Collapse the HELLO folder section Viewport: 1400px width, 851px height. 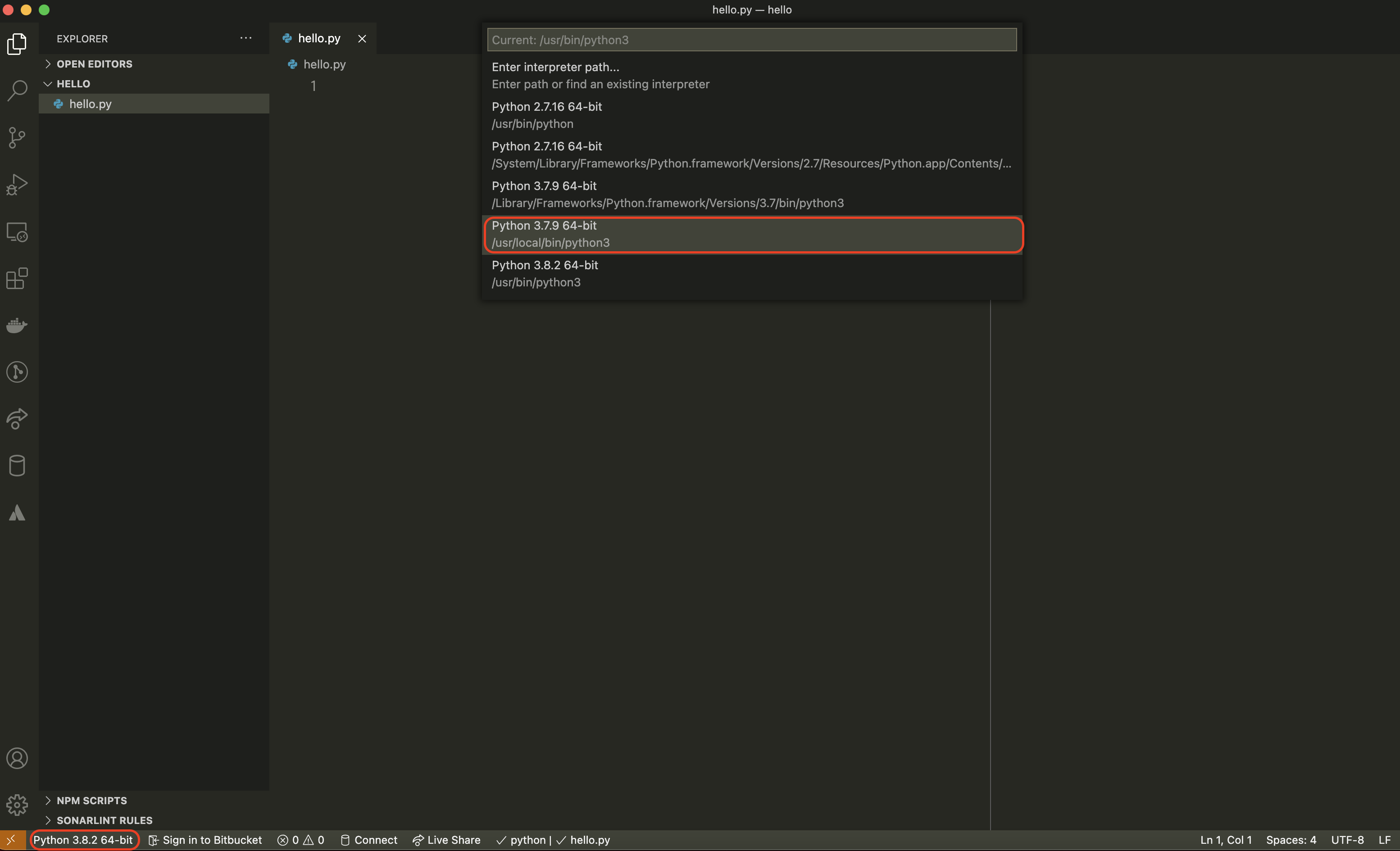[73, 84]
